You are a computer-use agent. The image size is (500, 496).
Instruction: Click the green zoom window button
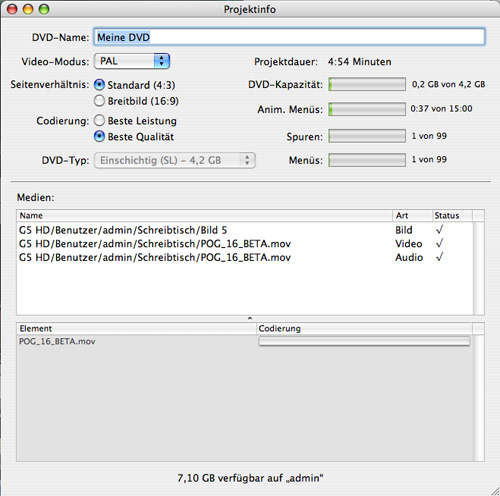tap(44, 9)
